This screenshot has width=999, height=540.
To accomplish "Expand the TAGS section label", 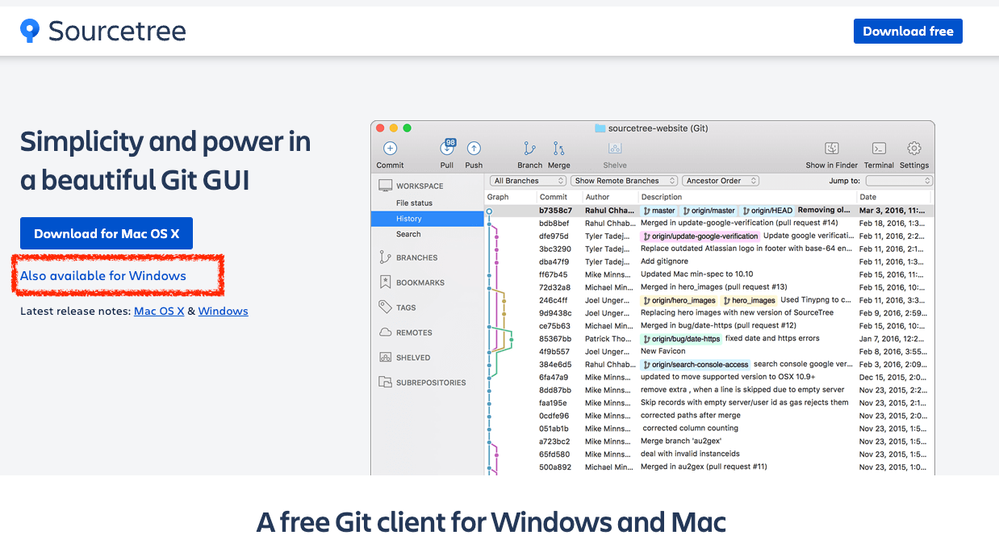I will (406, 308).
